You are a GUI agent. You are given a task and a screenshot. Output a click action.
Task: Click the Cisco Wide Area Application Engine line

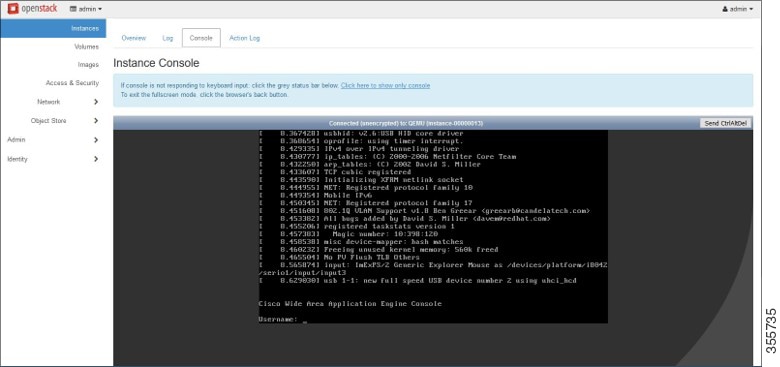click(x=350, y=304)
